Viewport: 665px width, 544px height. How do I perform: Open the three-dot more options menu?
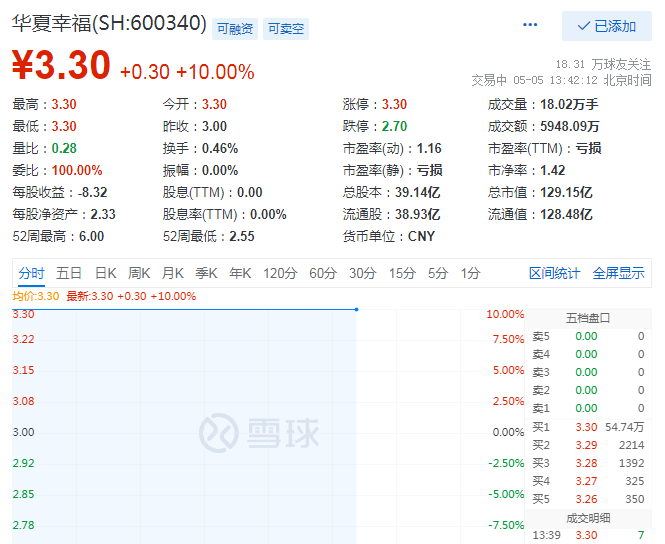pyautogui.click(x=530, y=25)
